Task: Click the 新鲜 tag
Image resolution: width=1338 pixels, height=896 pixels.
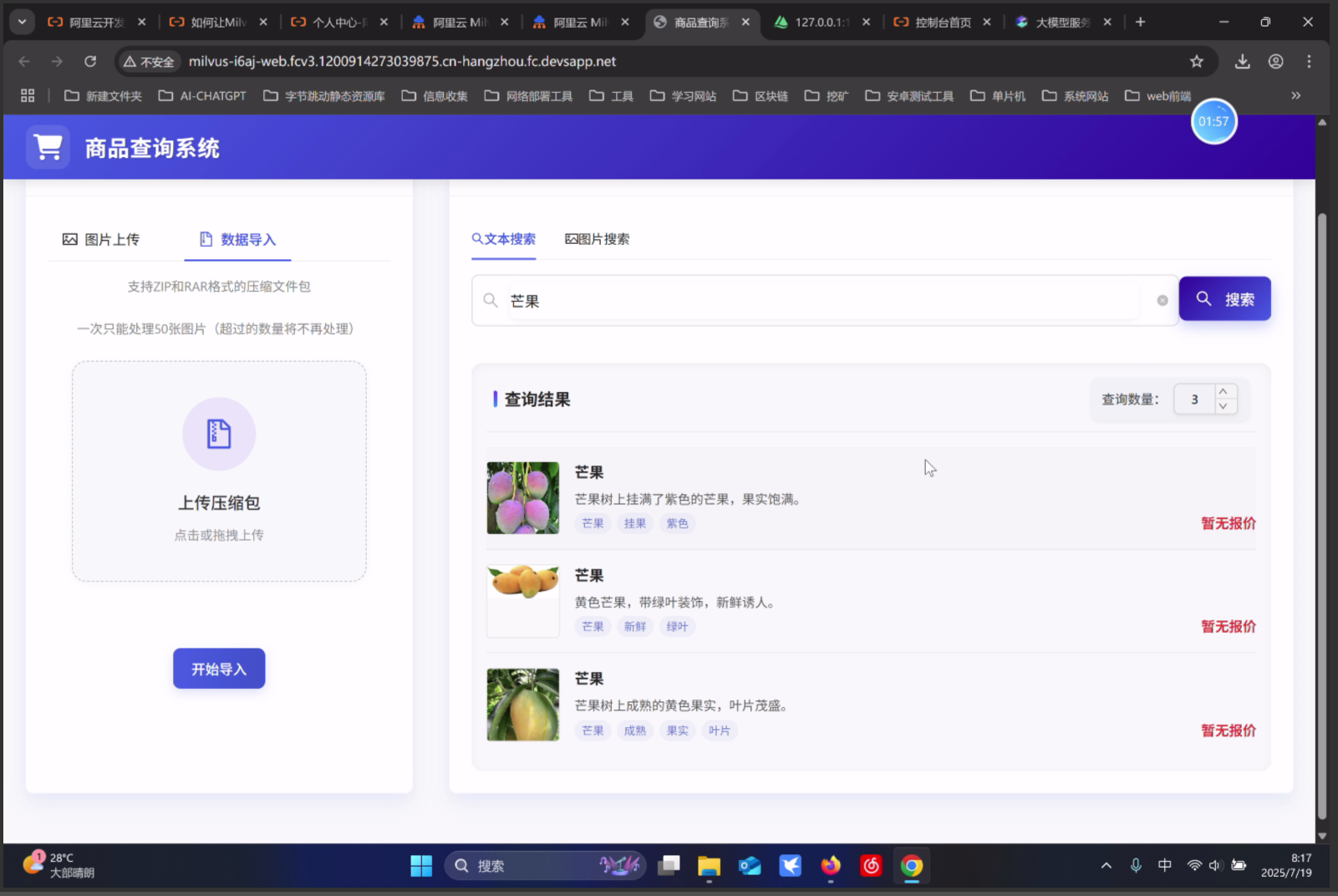Action: (635, 626)
